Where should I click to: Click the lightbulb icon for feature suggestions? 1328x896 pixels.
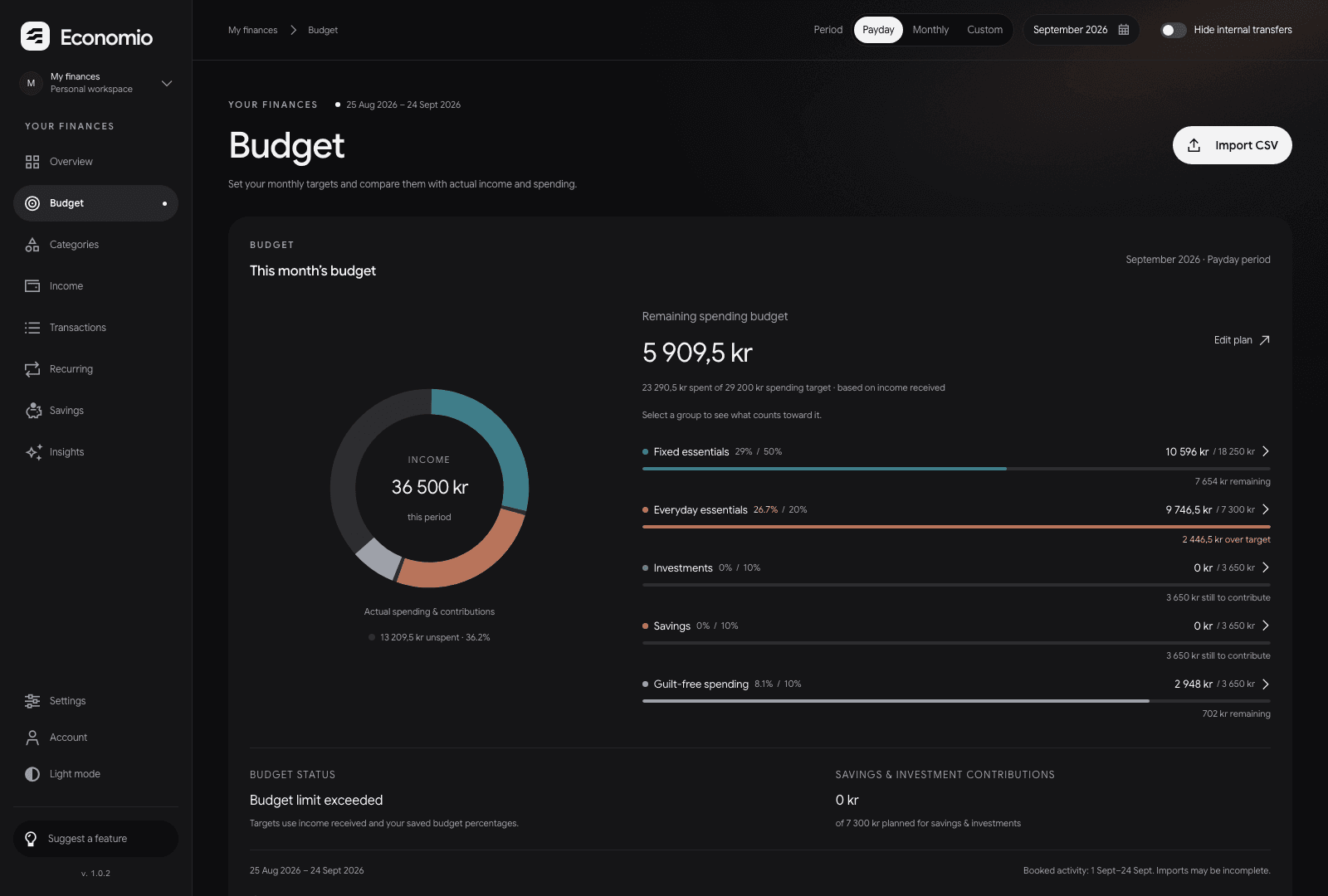[31, 839]
